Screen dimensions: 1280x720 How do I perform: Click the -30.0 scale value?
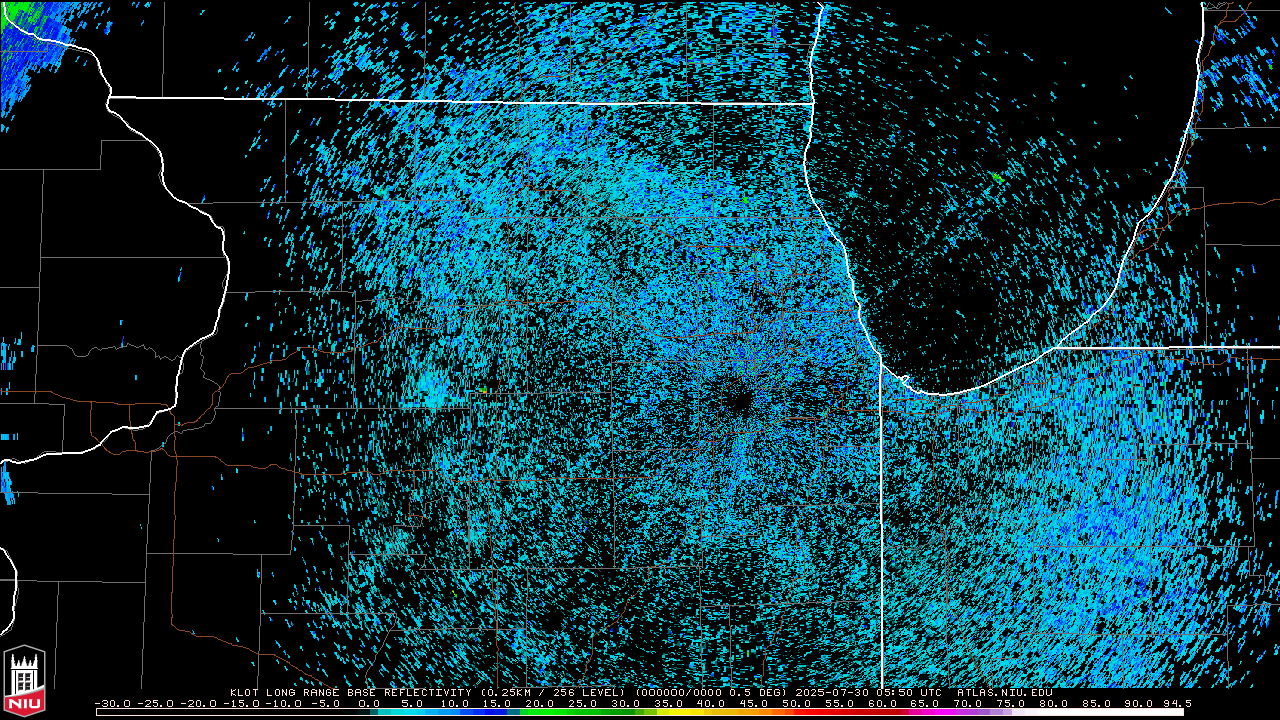point(113,703)
